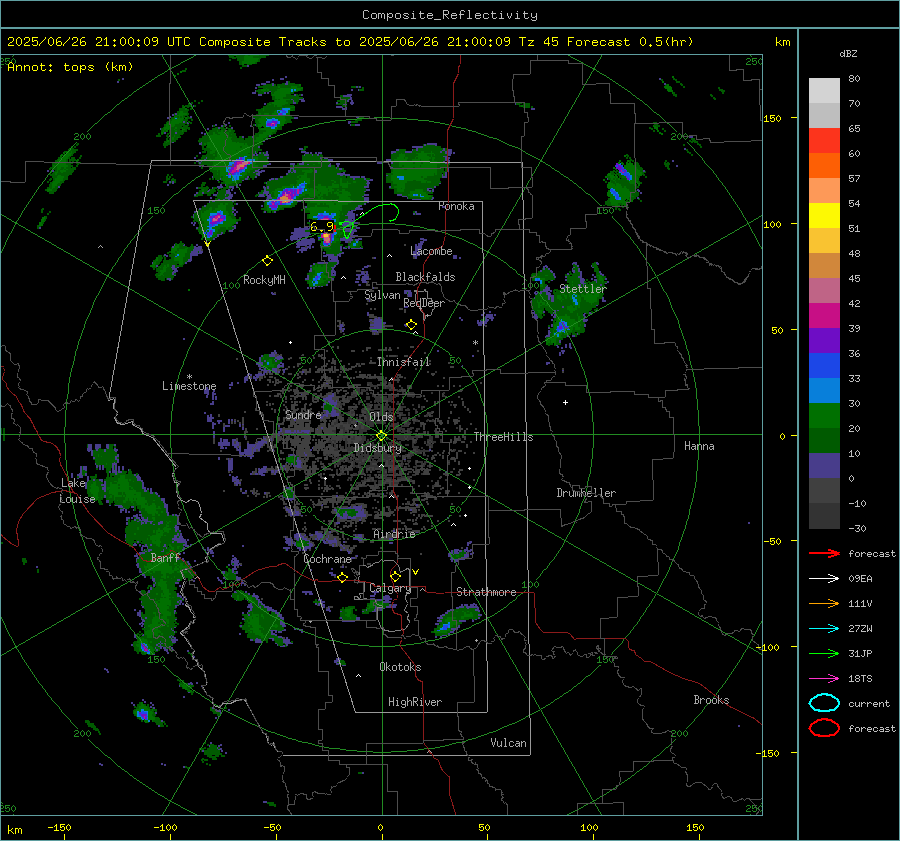Click the purple swatch between 39 and 36

(824, 341)
